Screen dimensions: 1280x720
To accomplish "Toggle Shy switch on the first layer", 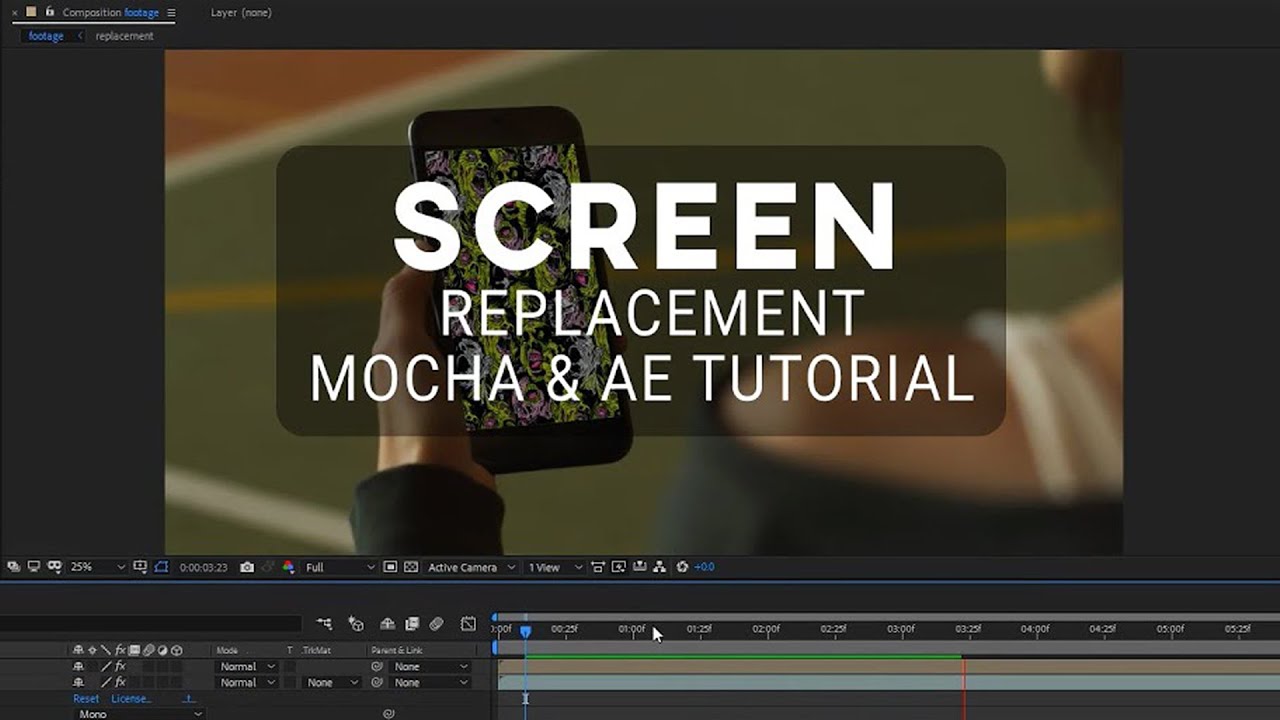I will tap(78, 666).
